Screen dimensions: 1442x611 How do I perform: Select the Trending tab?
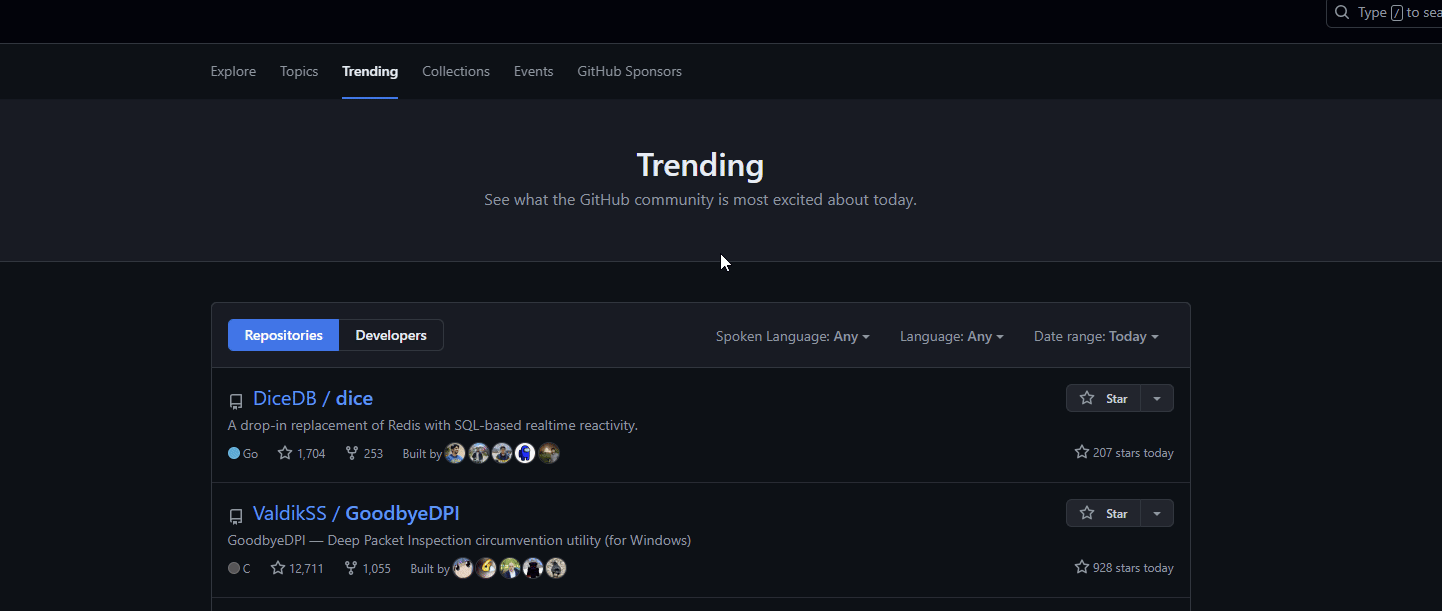(x=370, y=71)
